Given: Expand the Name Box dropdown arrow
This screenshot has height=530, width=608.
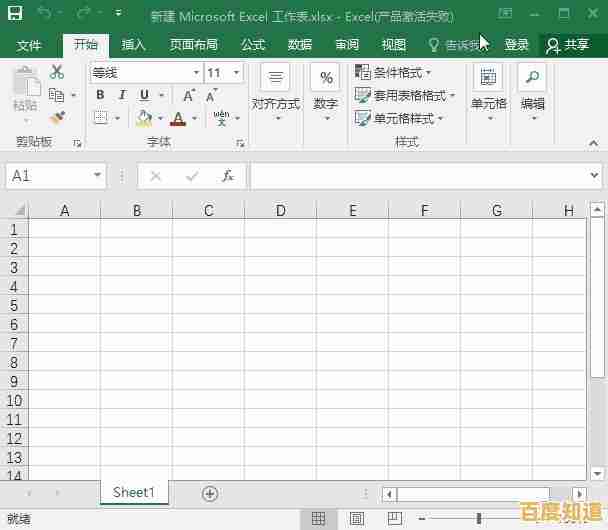Looking at the screenshot, I should pyautogui.click(x=97, y=176).
